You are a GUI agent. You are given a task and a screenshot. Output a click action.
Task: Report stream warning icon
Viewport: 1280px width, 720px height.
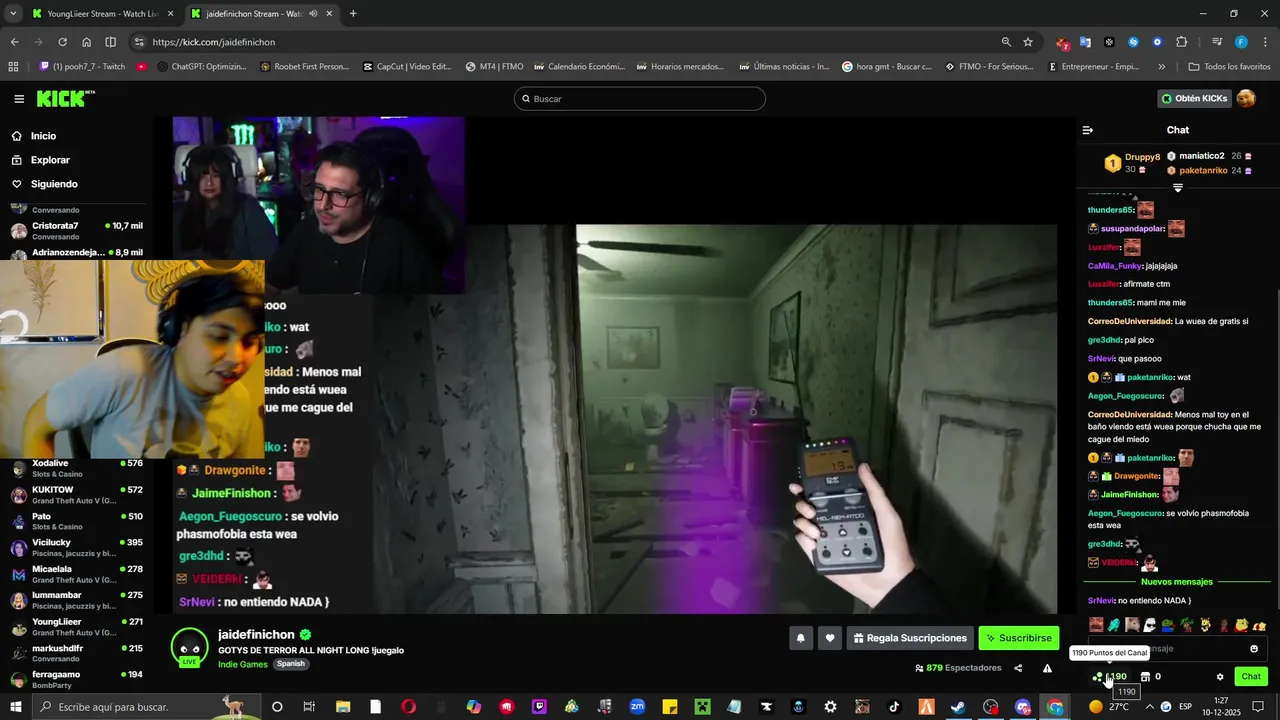pos(1047,668)
